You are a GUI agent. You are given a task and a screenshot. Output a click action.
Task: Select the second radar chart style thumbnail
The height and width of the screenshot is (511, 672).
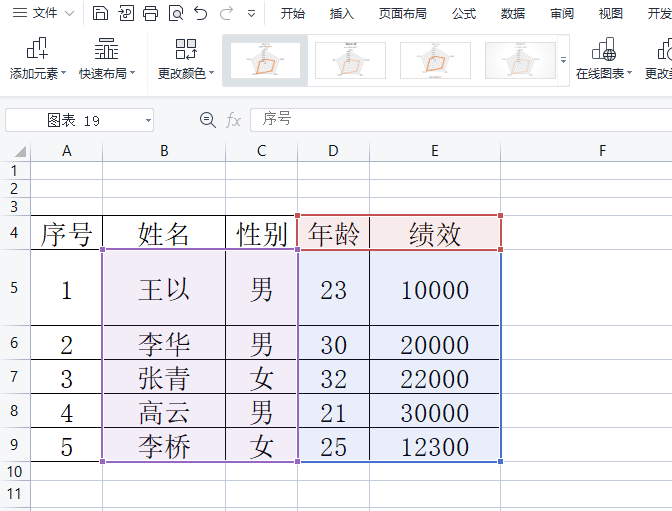coord(350,60)
